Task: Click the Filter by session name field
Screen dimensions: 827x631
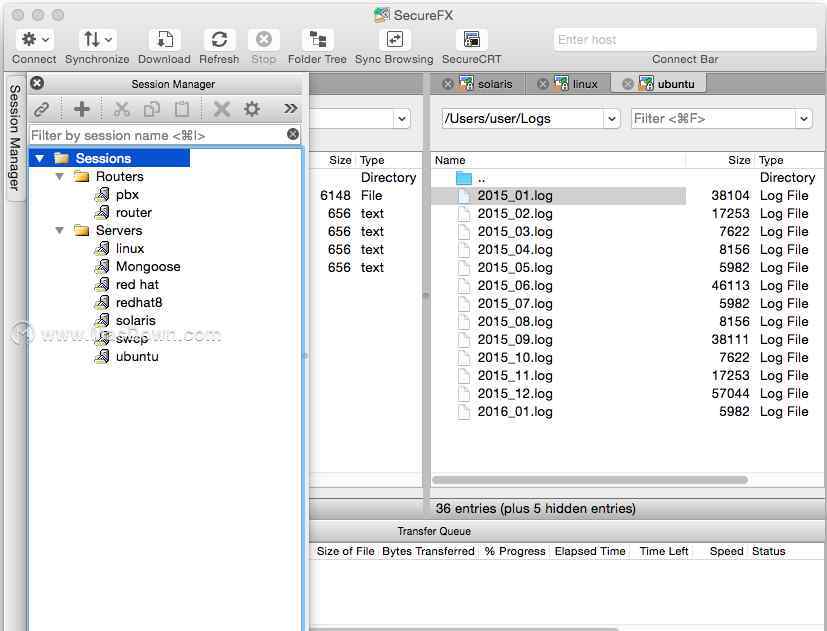Action: pos(157,135)
